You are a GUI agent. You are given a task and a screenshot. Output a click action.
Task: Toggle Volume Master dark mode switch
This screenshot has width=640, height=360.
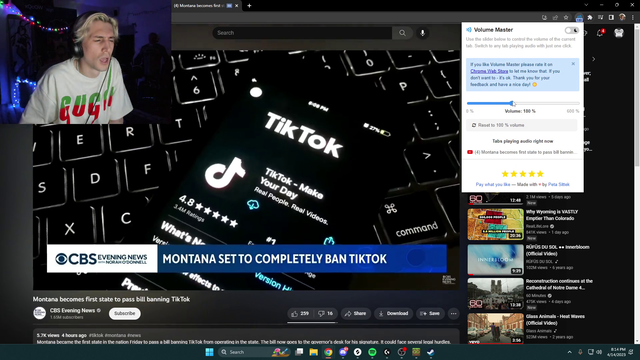pyautogui.click(x=571, y=30)
